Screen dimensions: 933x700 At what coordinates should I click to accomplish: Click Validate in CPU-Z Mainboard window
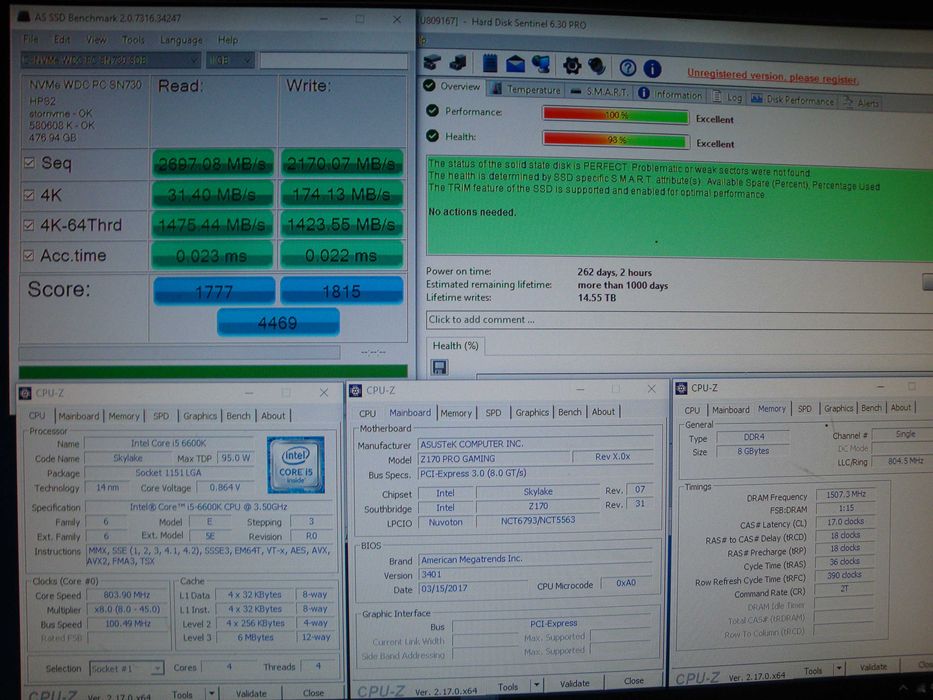[x=574, y=683]
